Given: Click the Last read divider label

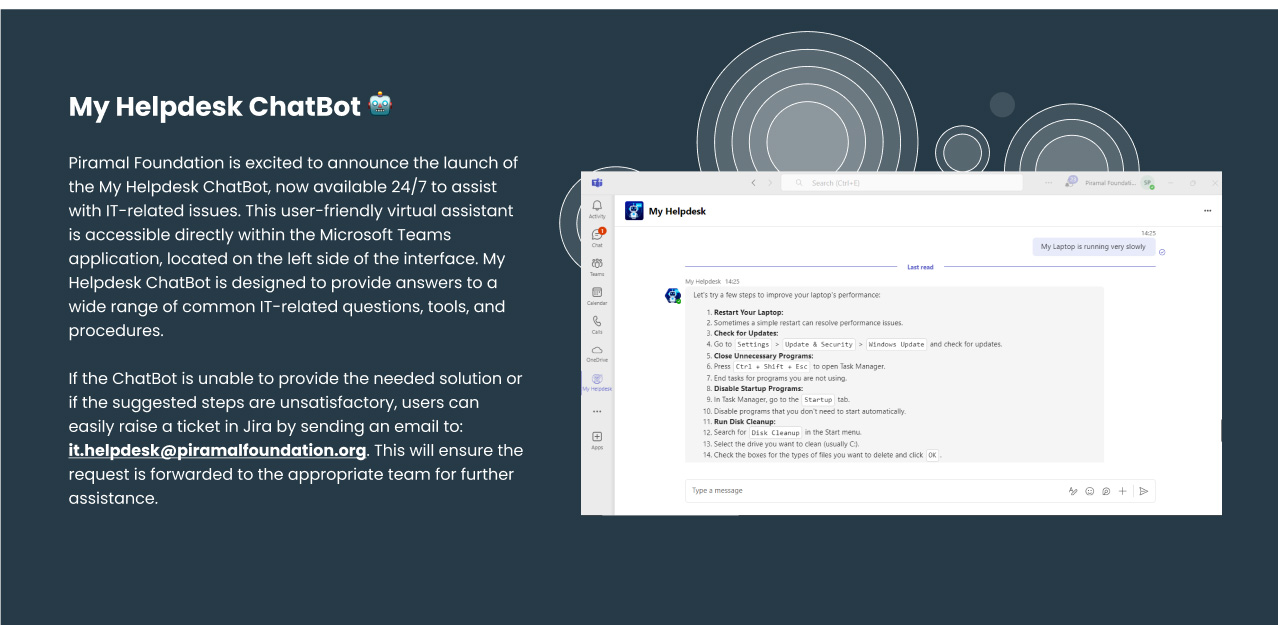Looking at the screenshot, I should point(920,267).
